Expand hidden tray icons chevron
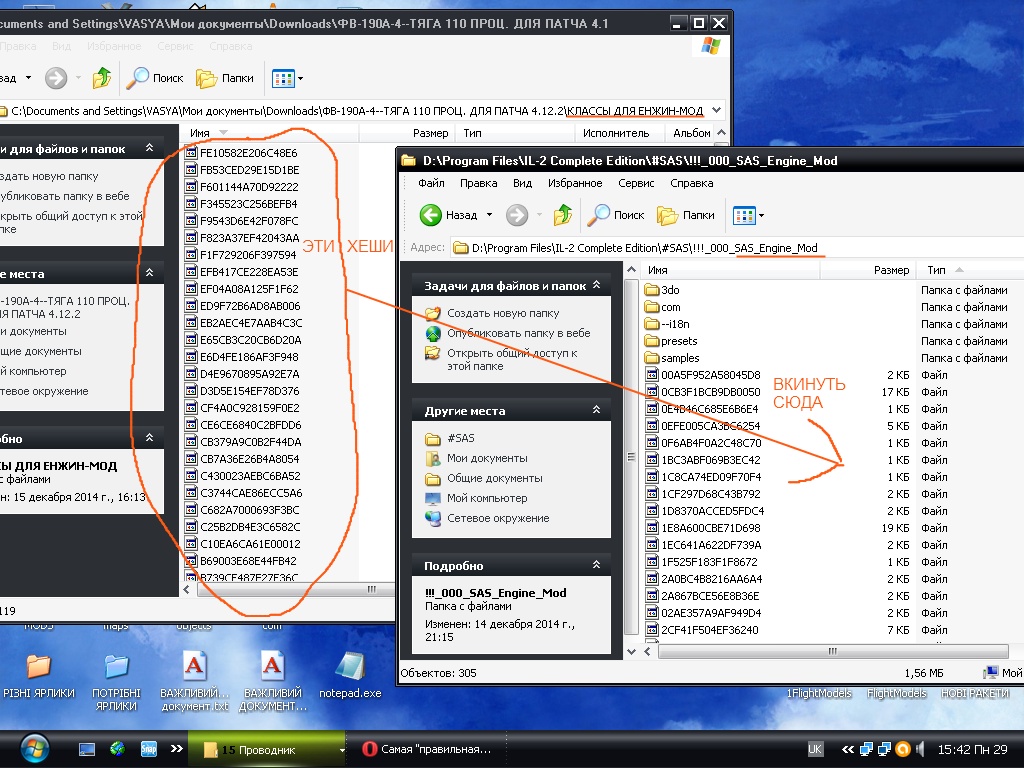The height and width of the screenshot is (768, 1024). tap(848, 749)
